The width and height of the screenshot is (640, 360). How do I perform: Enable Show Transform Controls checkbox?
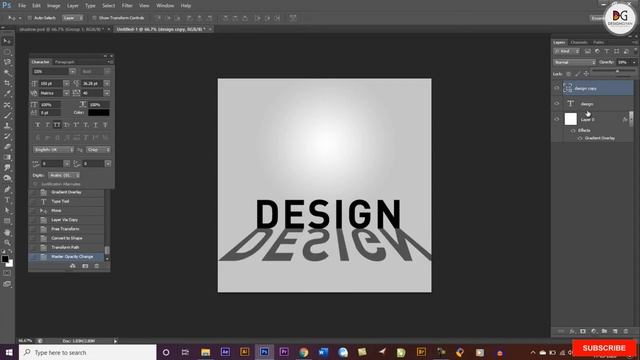(94, 18)
